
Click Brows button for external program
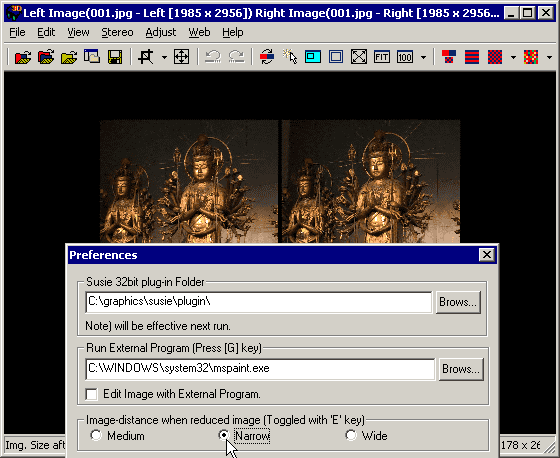click(x=461, y=369)
